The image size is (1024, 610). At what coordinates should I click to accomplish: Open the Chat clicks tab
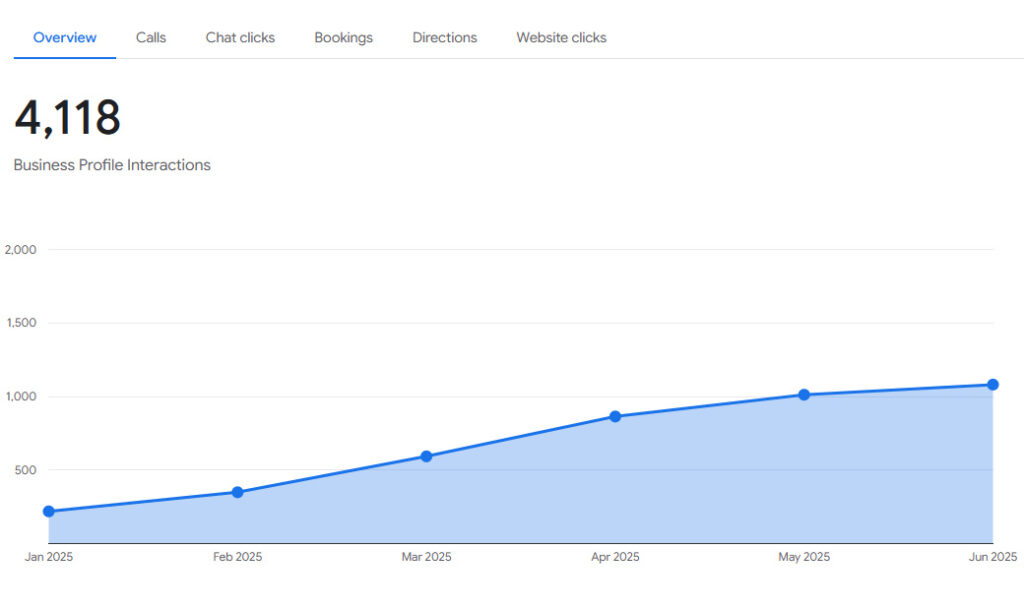240,38
